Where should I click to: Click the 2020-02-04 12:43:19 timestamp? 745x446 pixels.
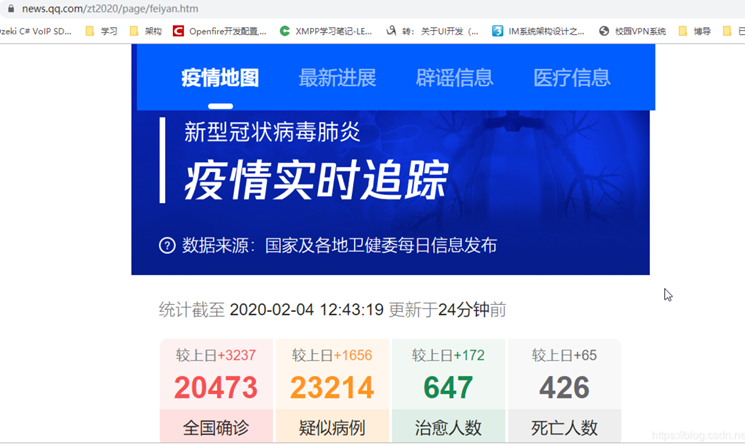(x=306, y=310)
